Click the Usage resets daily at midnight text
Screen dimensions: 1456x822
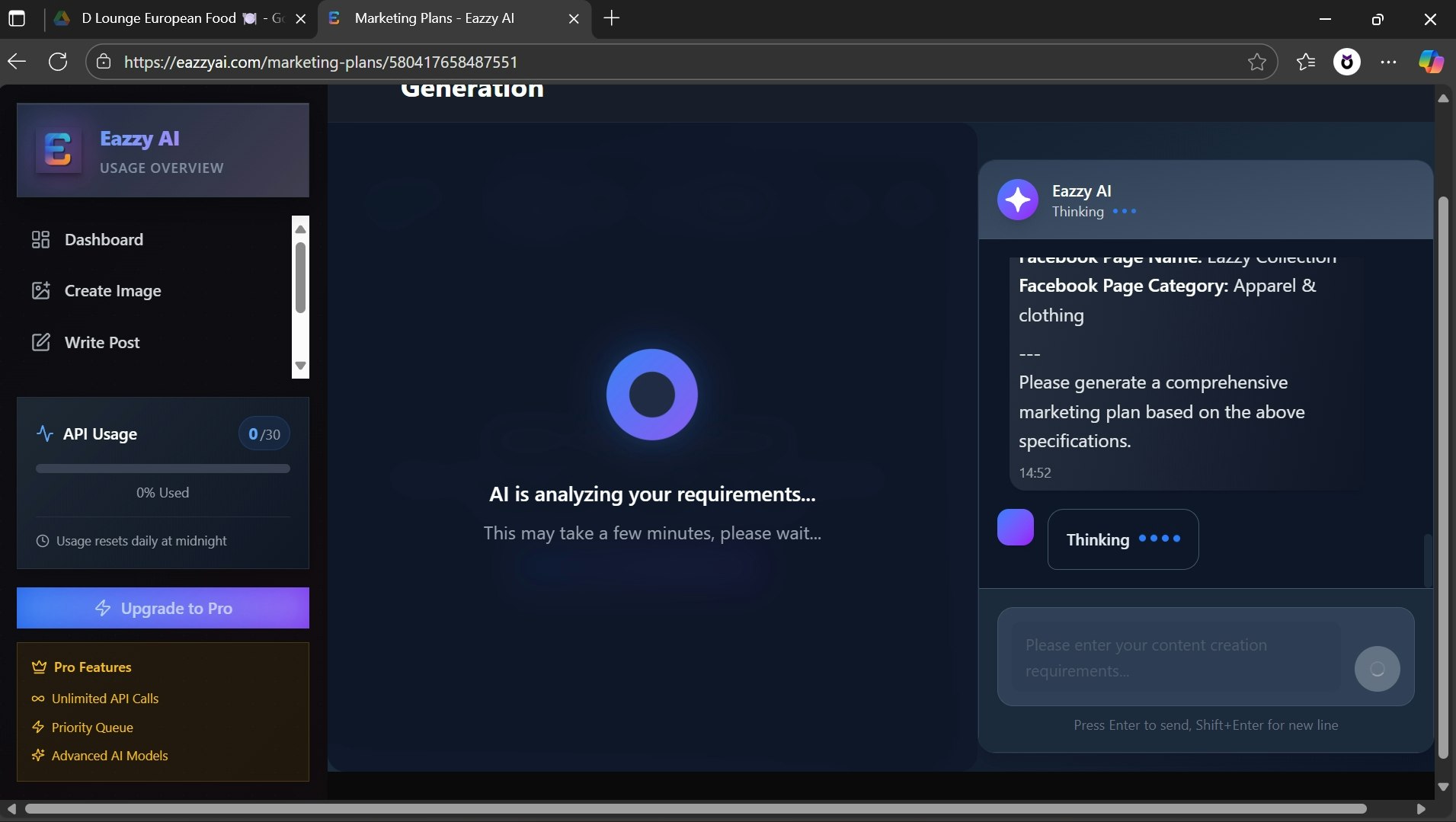point(142,541)
